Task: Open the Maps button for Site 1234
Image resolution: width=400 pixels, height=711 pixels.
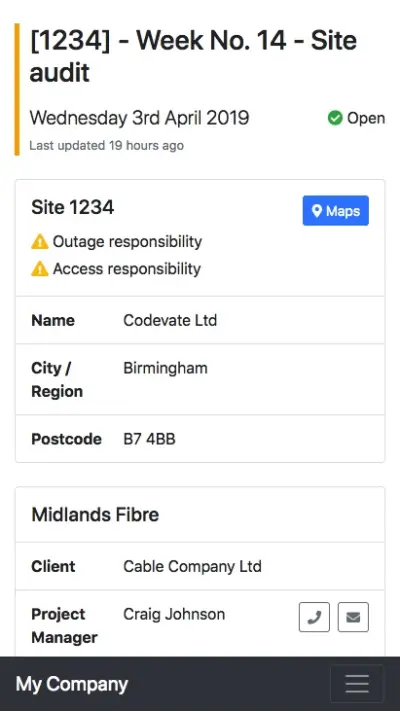Action: 336,210
